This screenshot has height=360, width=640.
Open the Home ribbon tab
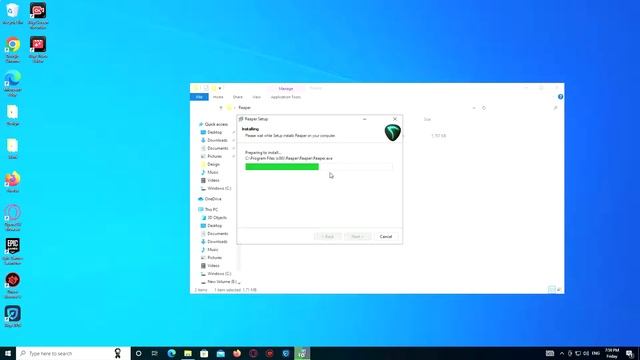[x=218, y=97]
